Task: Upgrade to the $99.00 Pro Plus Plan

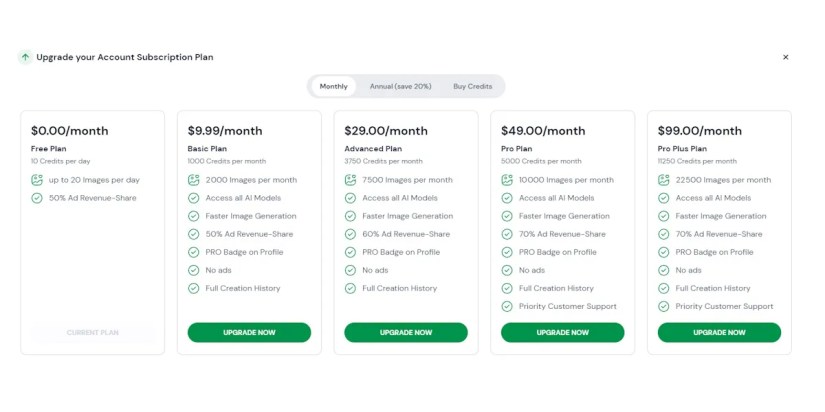Action: click(719, 332)
